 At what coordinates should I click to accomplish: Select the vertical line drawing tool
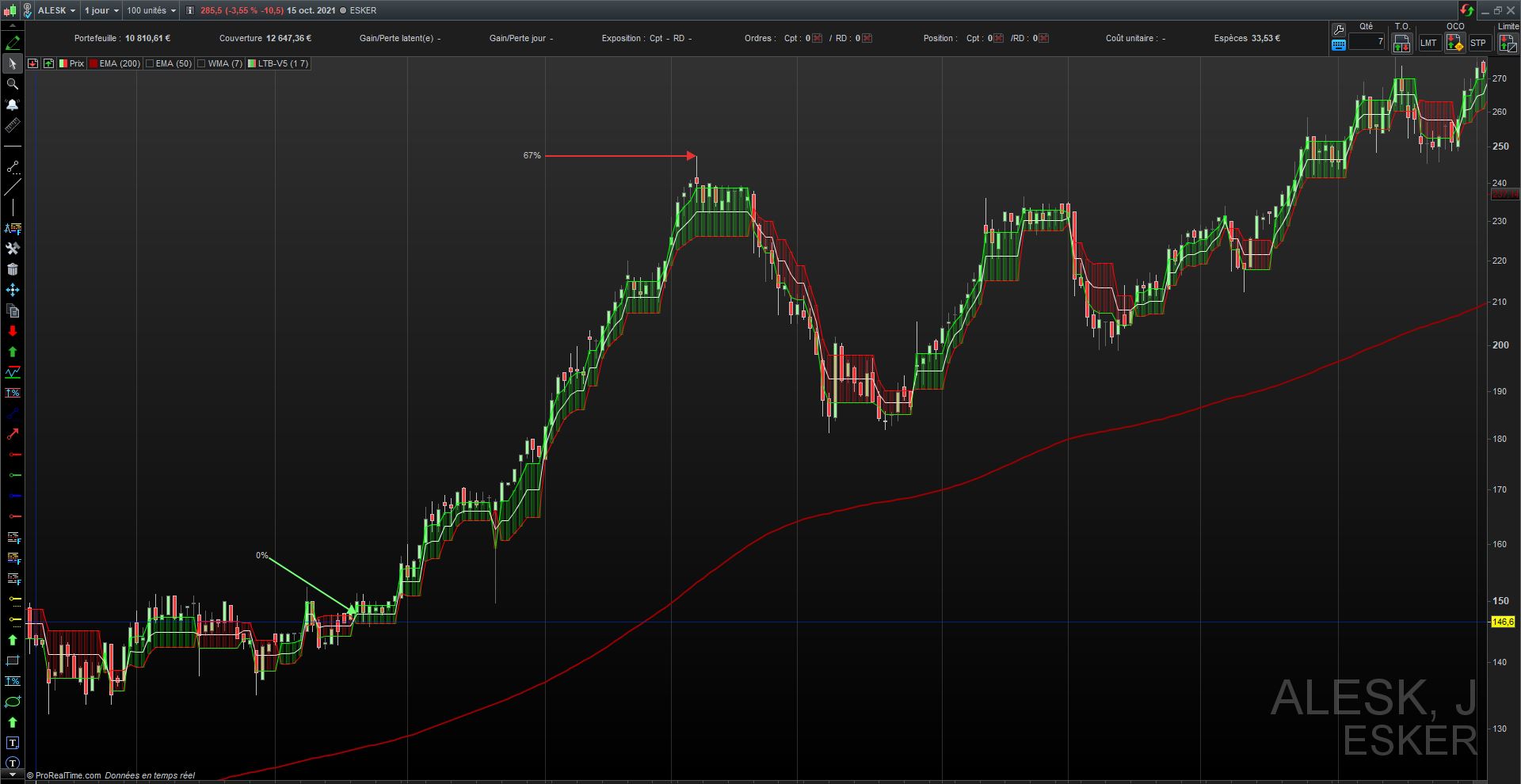click(13, 207)
